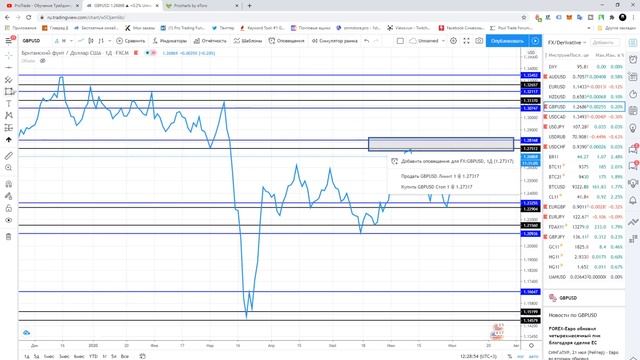Take a chart snapshot with camera icon
The height and width of the screenshot is (360, 640).
[x=479, y=41]
